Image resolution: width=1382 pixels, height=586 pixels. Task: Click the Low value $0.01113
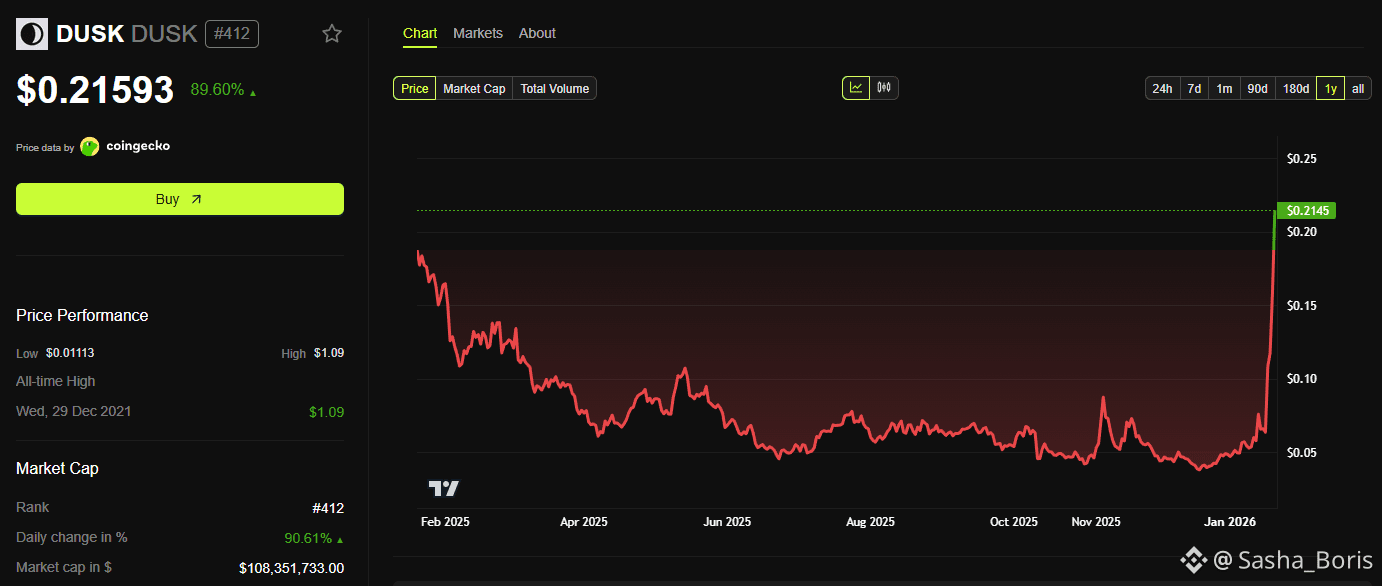pyautogui.click(x=70, y=353)
